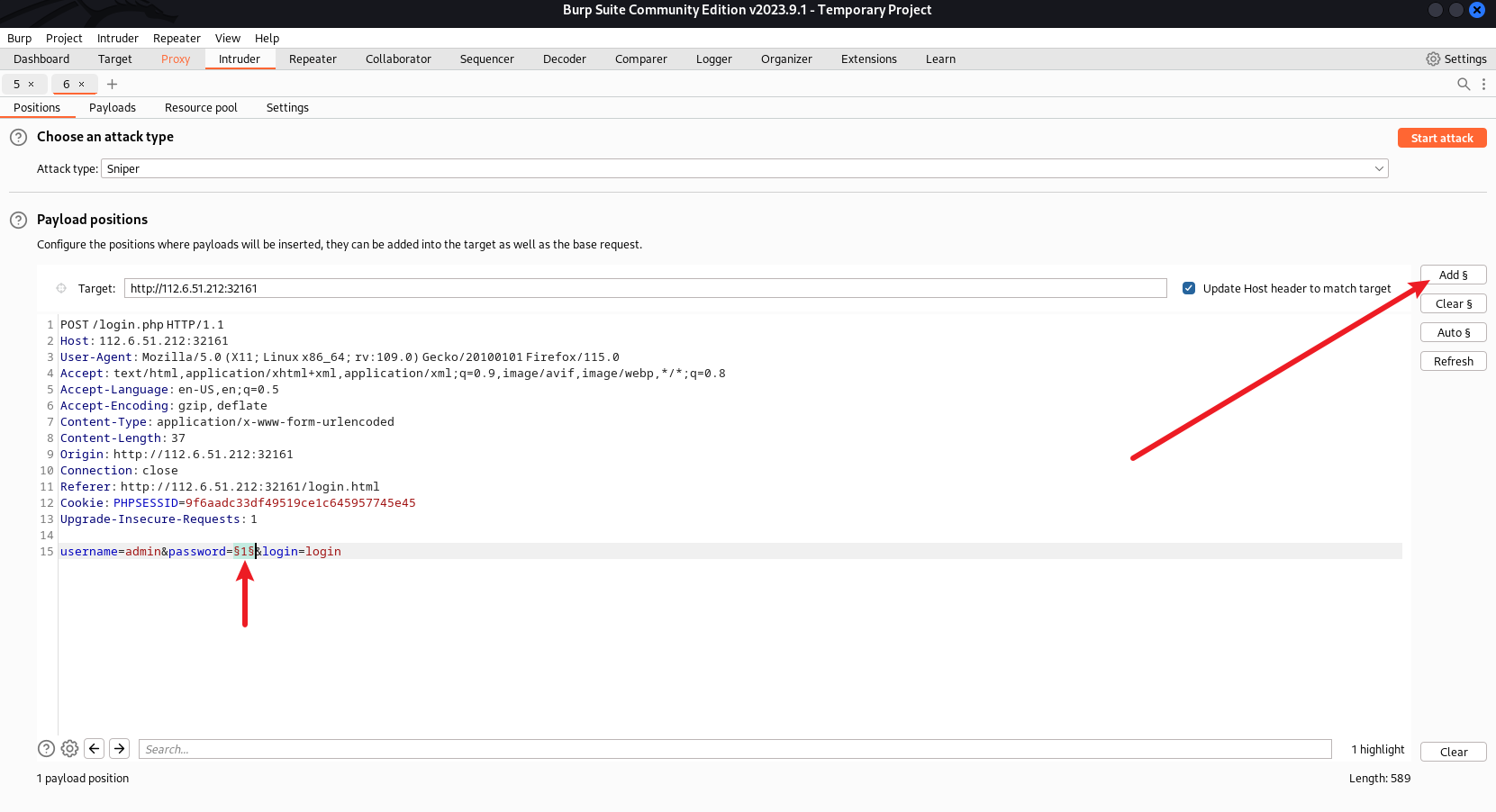Image resolution: width=1496 pixels, height=812 pixels.
Task: Open the Intruder menu in menu bar
Action: coord(118,38)
